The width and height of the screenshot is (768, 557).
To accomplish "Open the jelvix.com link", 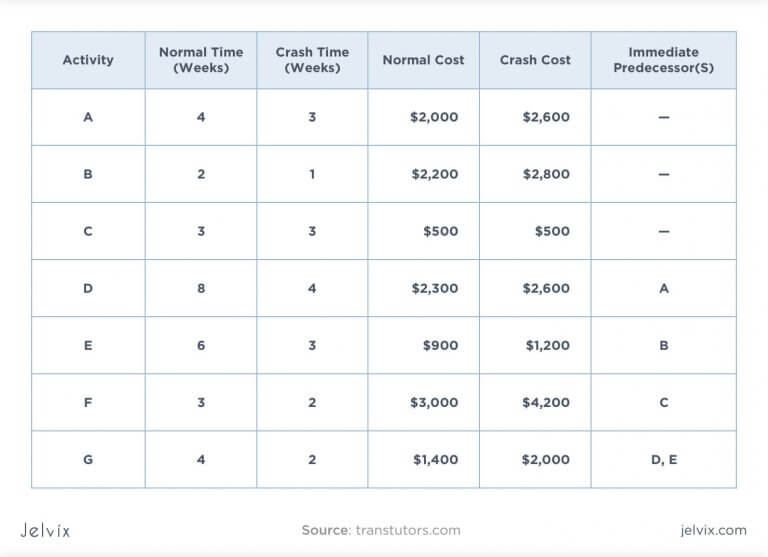I will [712, 529].
